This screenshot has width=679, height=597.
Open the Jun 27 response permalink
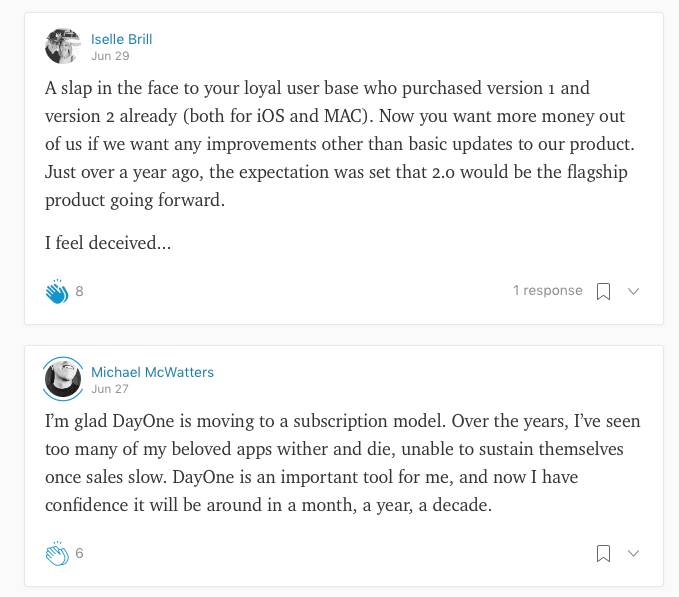pos(108,389)
